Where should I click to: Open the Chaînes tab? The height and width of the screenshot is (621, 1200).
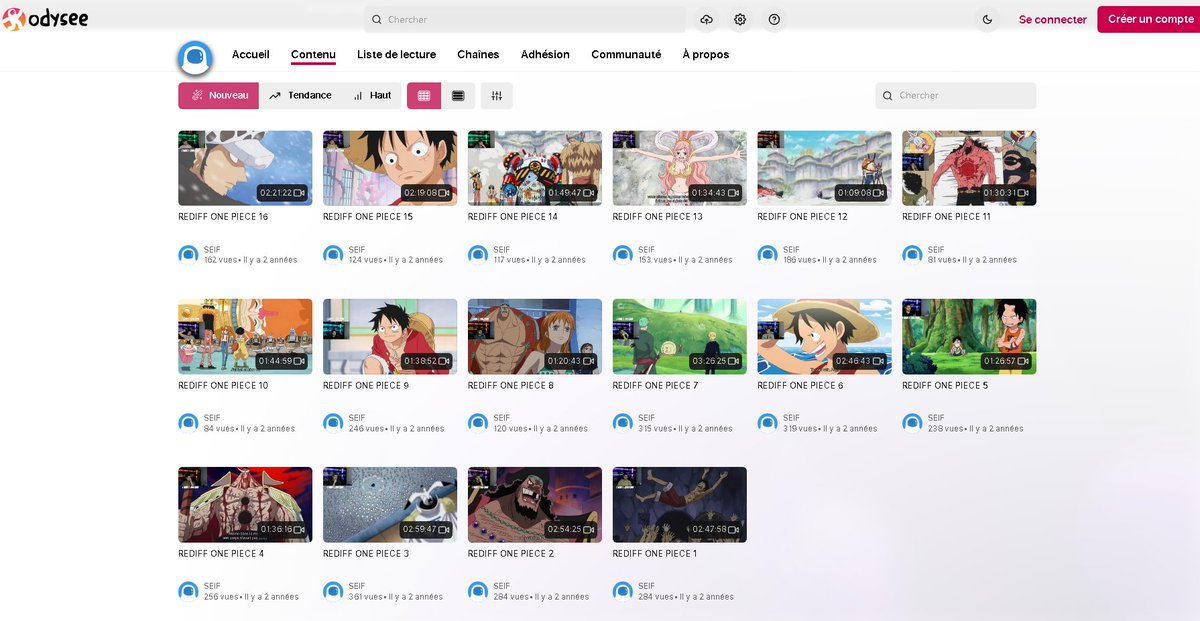pos(478,55)
